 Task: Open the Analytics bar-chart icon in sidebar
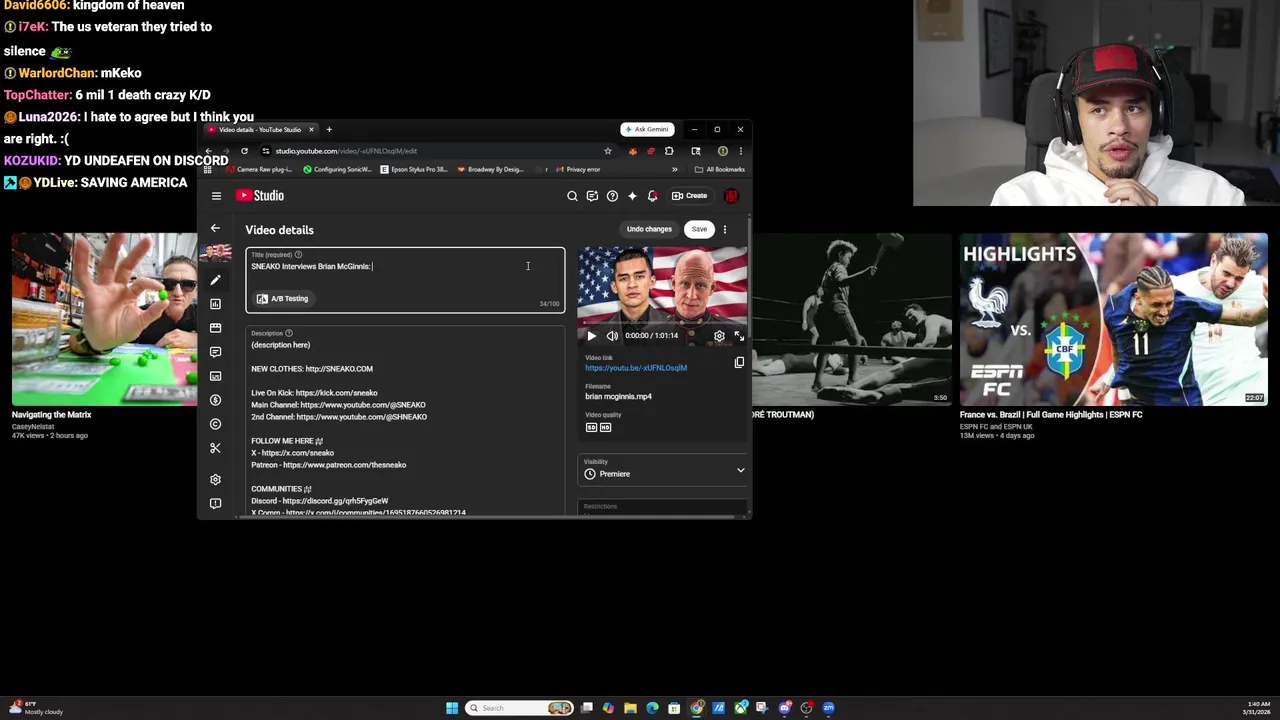click(215, 304)
